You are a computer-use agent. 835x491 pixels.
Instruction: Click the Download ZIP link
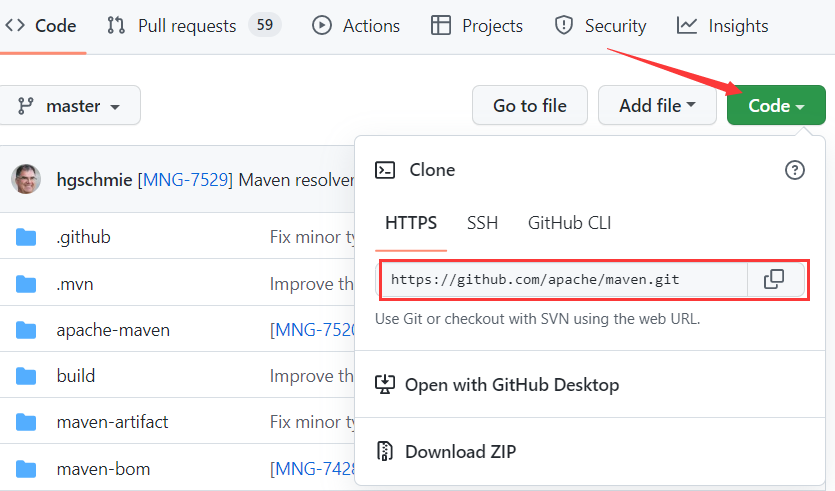pos(460,451)
